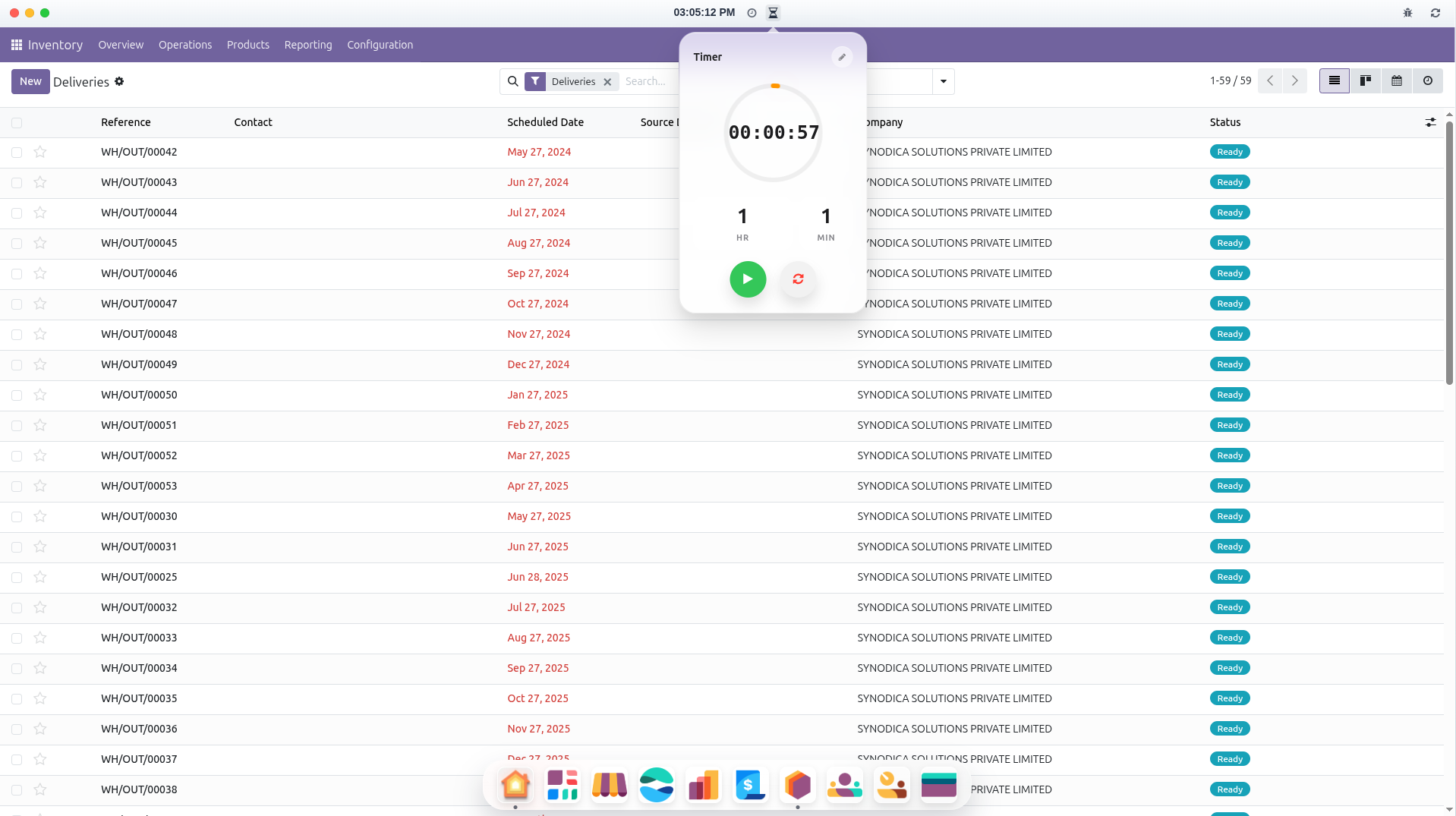The image size is (1456, 816).
Task: Sort by Contact column header
Action: coord(253,122)
